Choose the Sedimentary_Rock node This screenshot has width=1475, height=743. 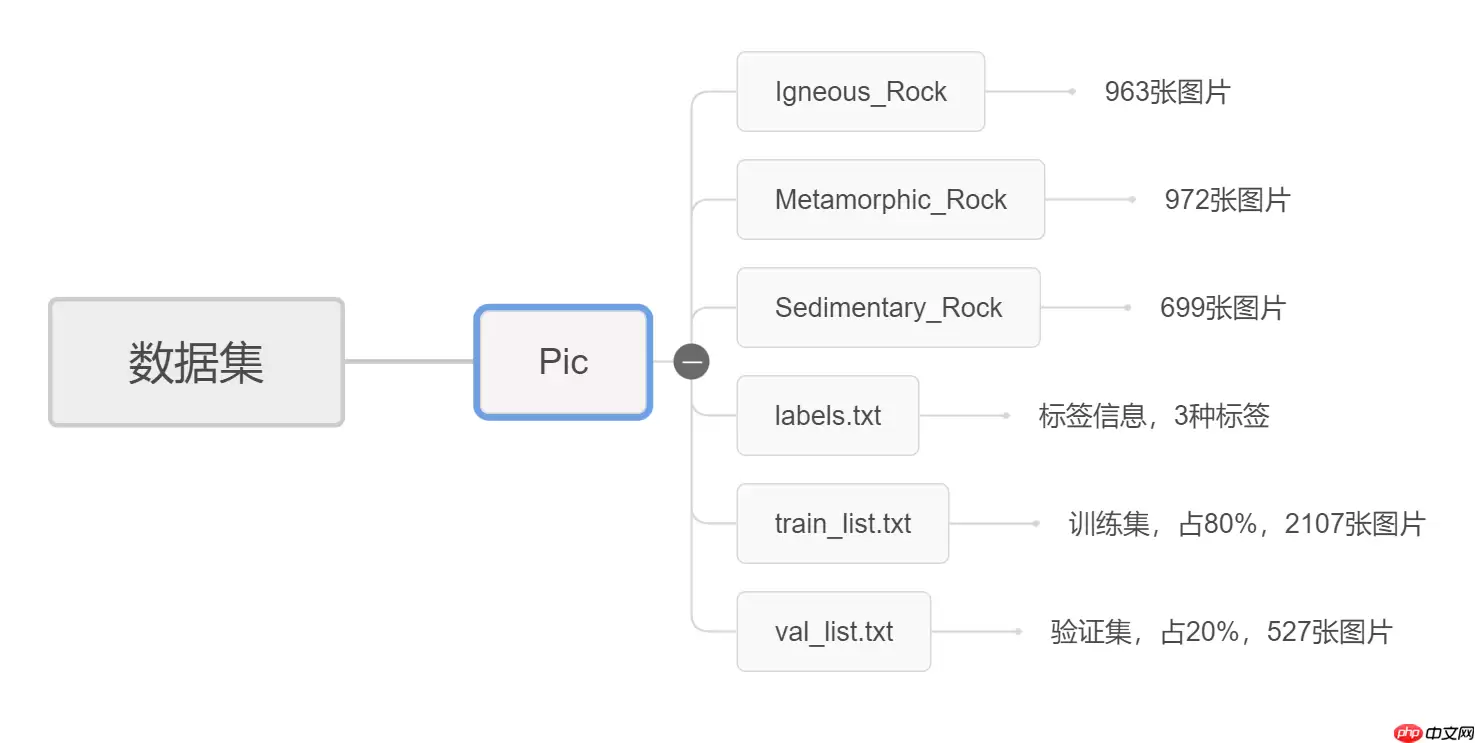point(888,308)
